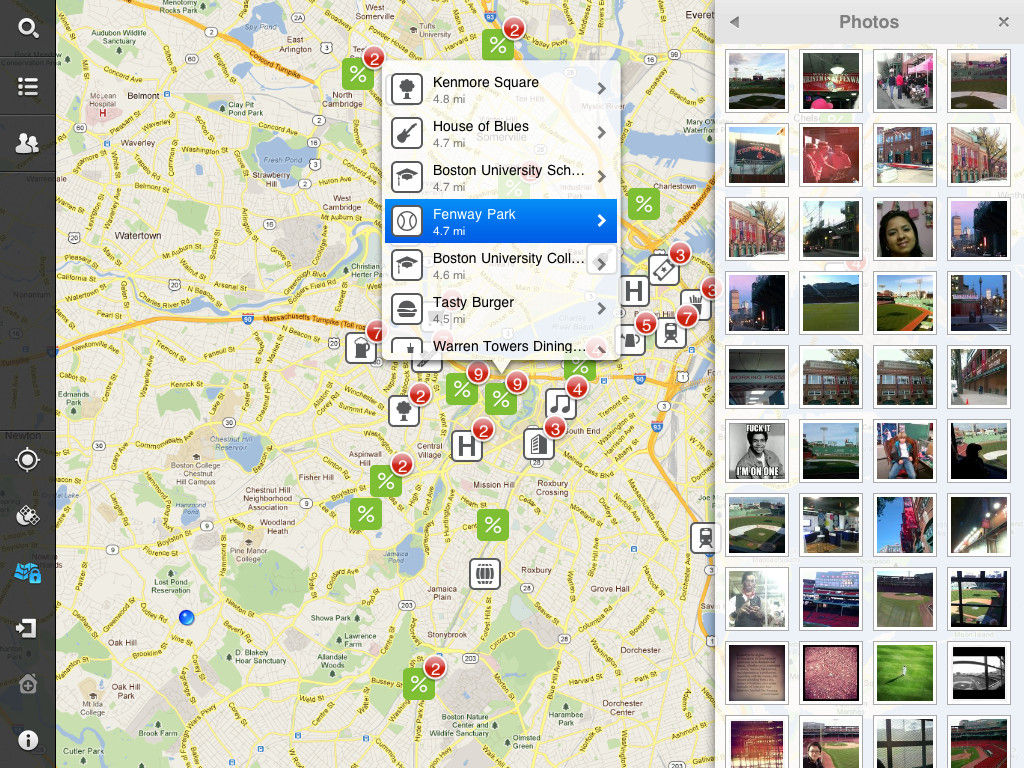This screenshot has height=768, width=1024.
Task: Tap the Belmont label on the map
Action: tap(143, 95)
